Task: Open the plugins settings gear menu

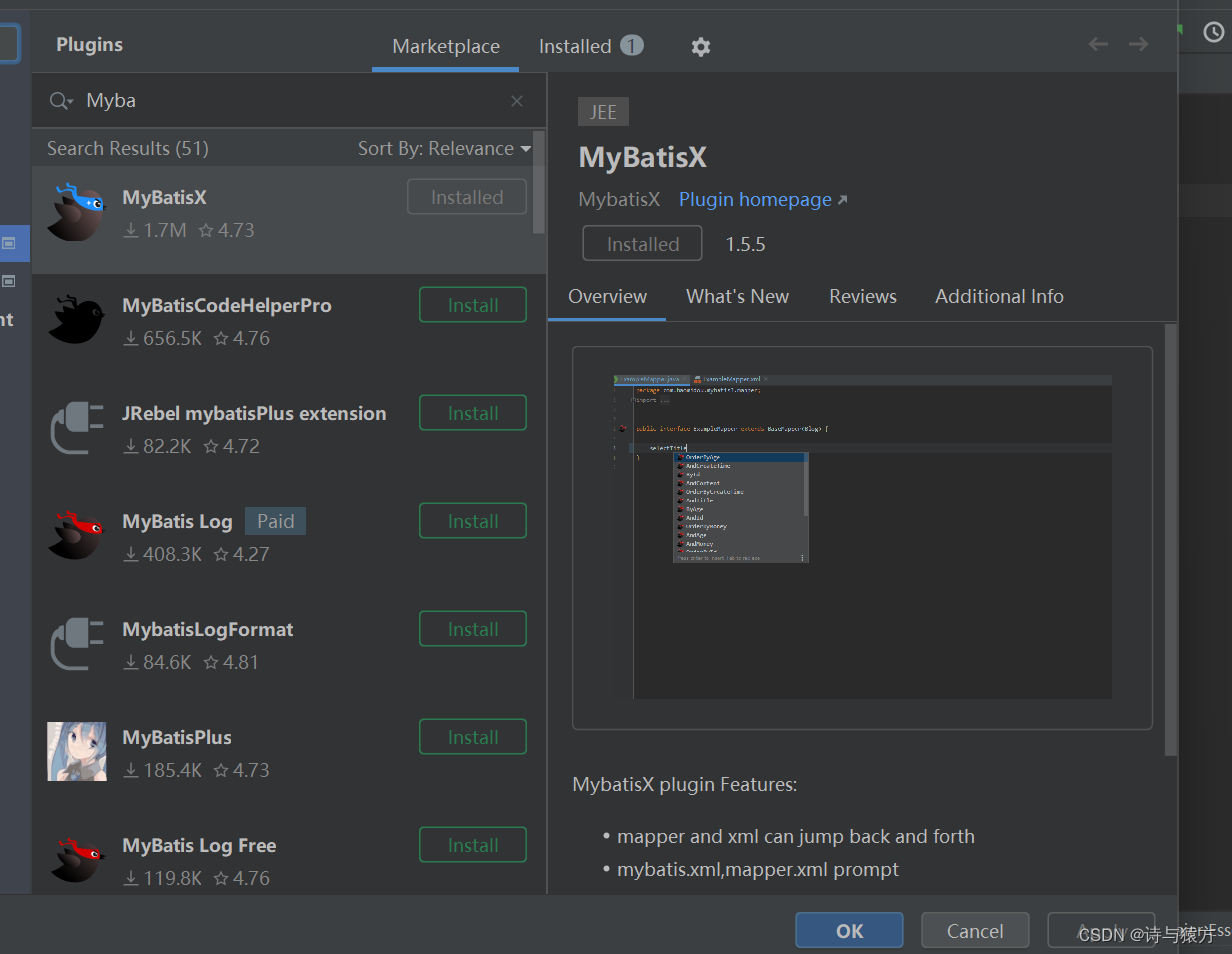Action: click(x=701, y=46)
